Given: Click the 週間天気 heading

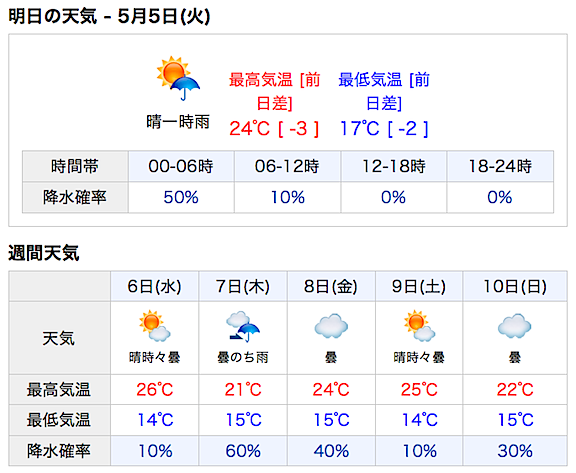Looking at the screenshot, I should pos(44,253).
